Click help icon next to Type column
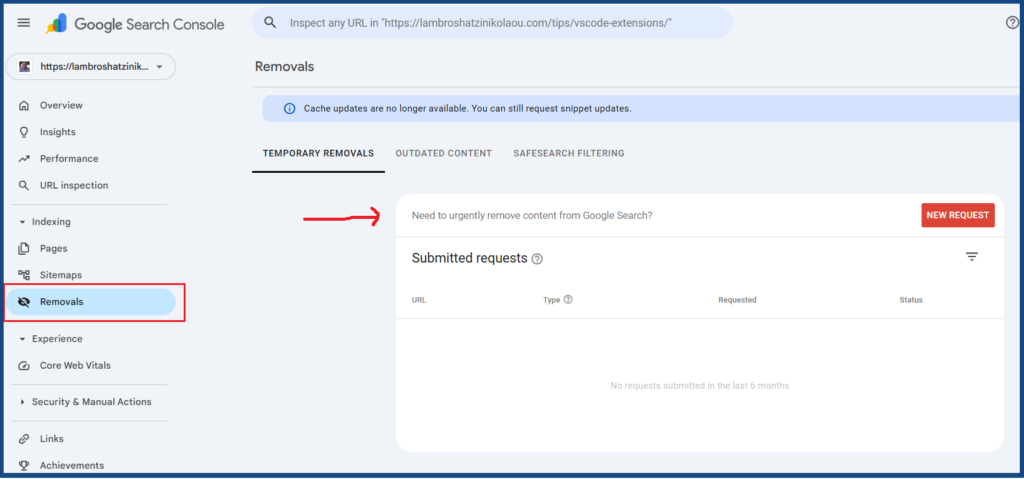The image size is (1024, 479). pyautogui.click(x=568, y=299)
